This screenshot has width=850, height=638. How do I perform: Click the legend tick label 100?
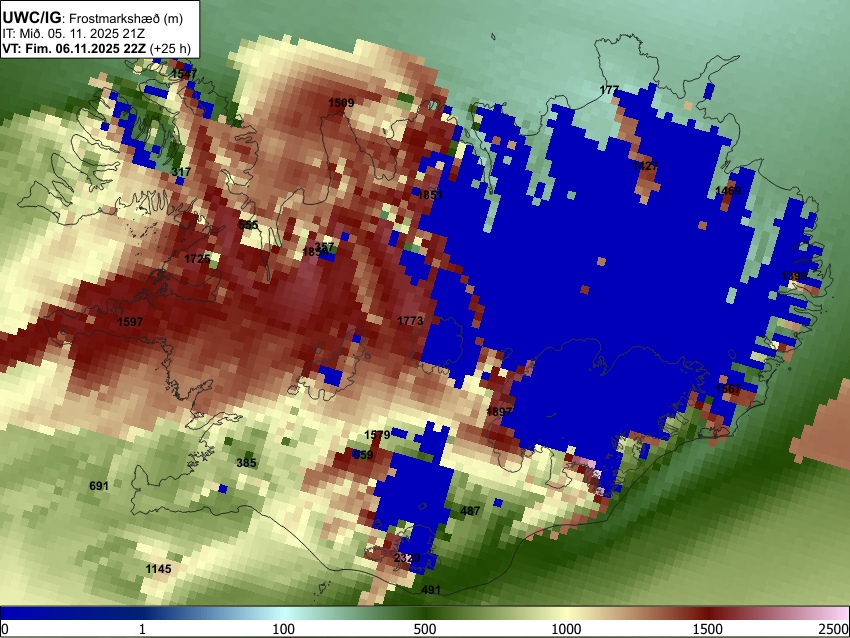coord(284,629)
